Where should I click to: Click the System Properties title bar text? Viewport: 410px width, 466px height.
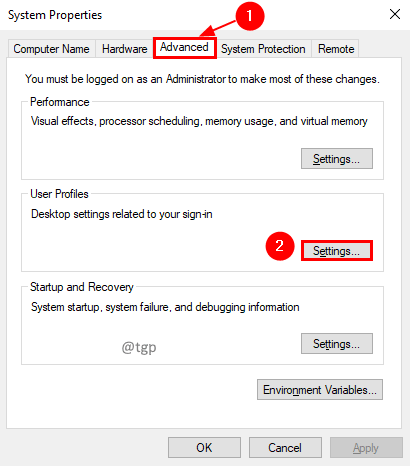click(55, 15)
